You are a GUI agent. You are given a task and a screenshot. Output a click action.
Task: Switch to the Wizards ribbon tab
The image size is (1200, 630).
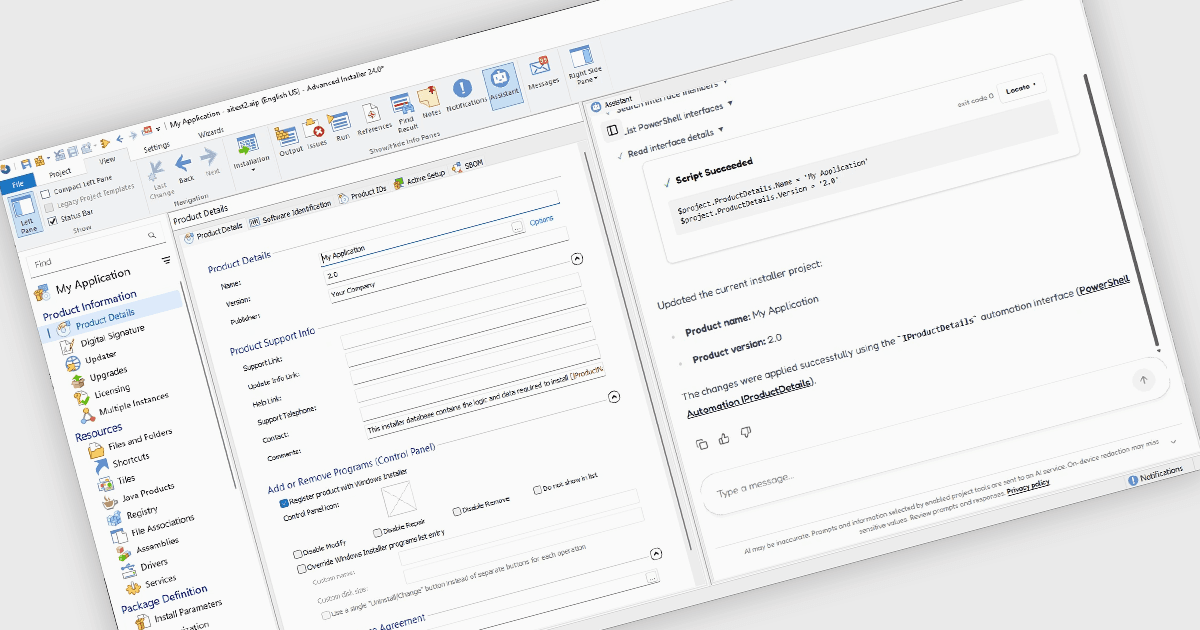click(x=210, y=133)
